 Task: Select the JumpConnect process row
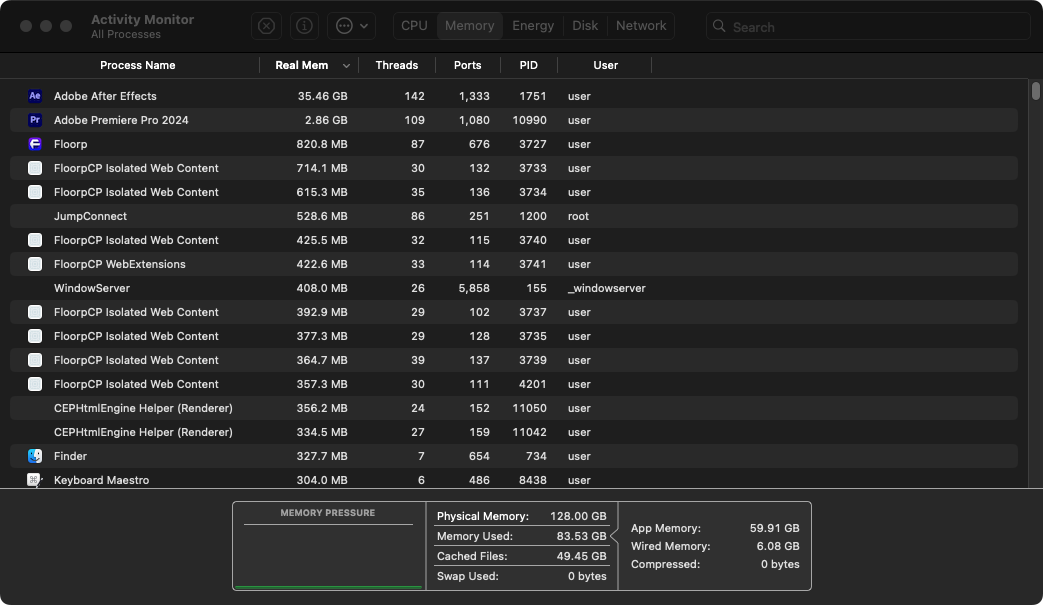click(x=514, y=216)
